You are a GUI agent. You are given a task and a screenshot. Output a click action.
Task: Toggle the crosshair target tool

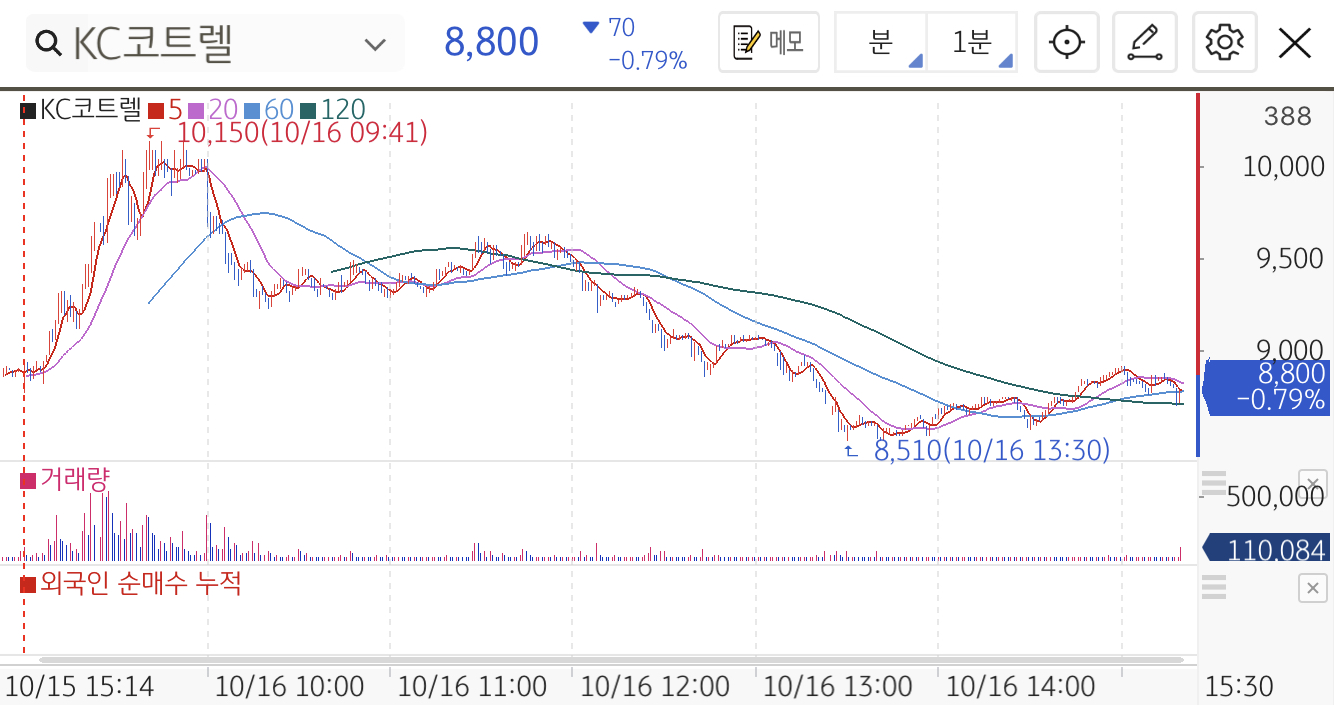pyautogui.click(x=1067, y=42)
